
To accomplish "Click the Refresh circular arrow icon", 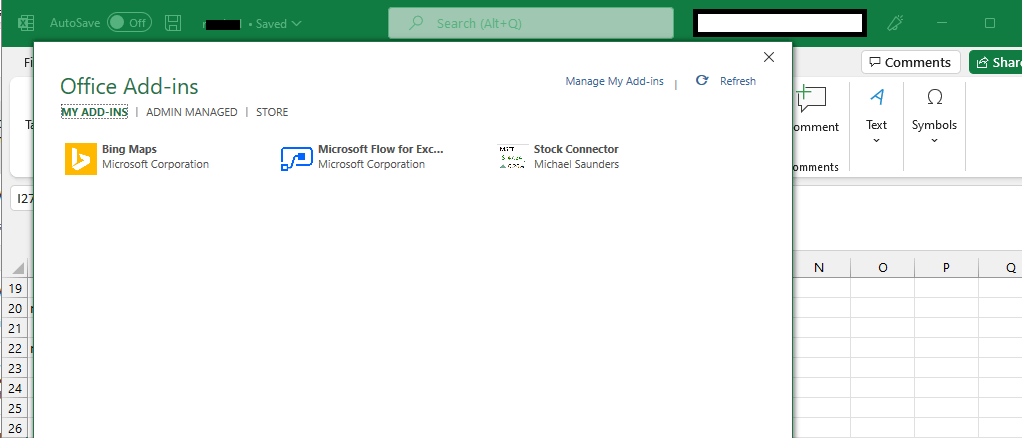I will (702, 80).
